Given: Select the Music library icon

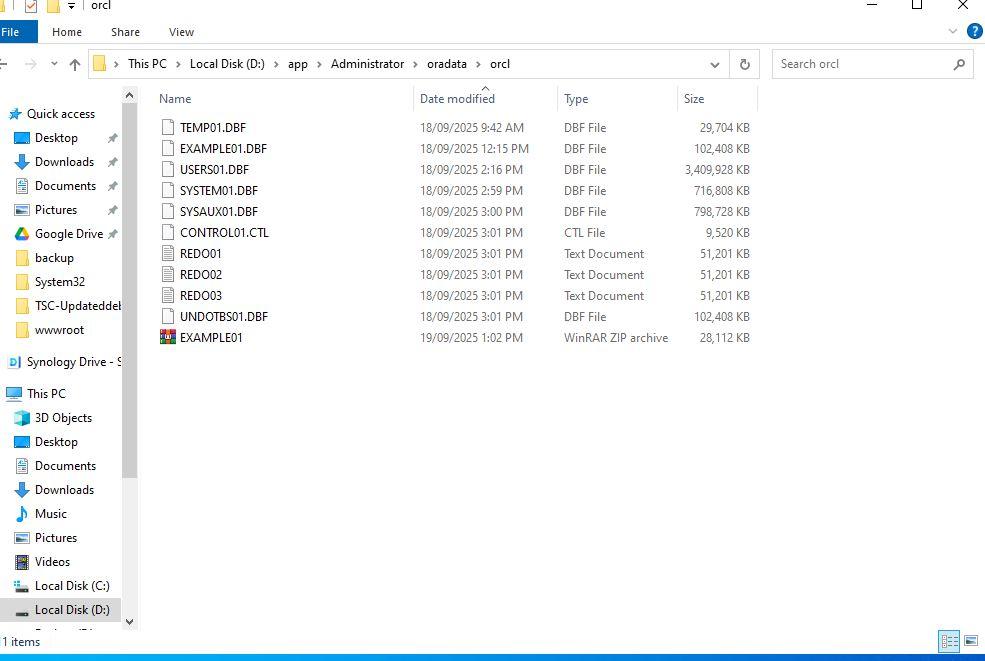Looking at the screenshot, I should tap(22, 514).
